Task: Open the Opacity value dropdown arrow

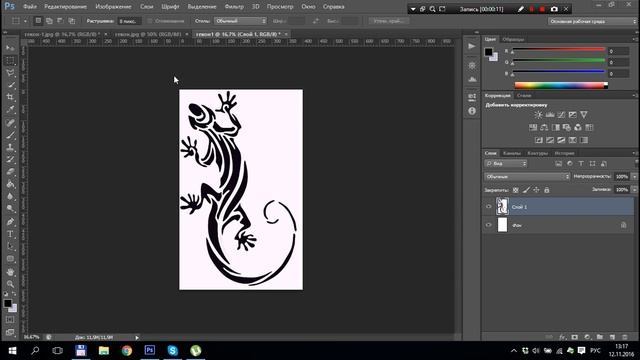Action: click(x=634, y=177)
